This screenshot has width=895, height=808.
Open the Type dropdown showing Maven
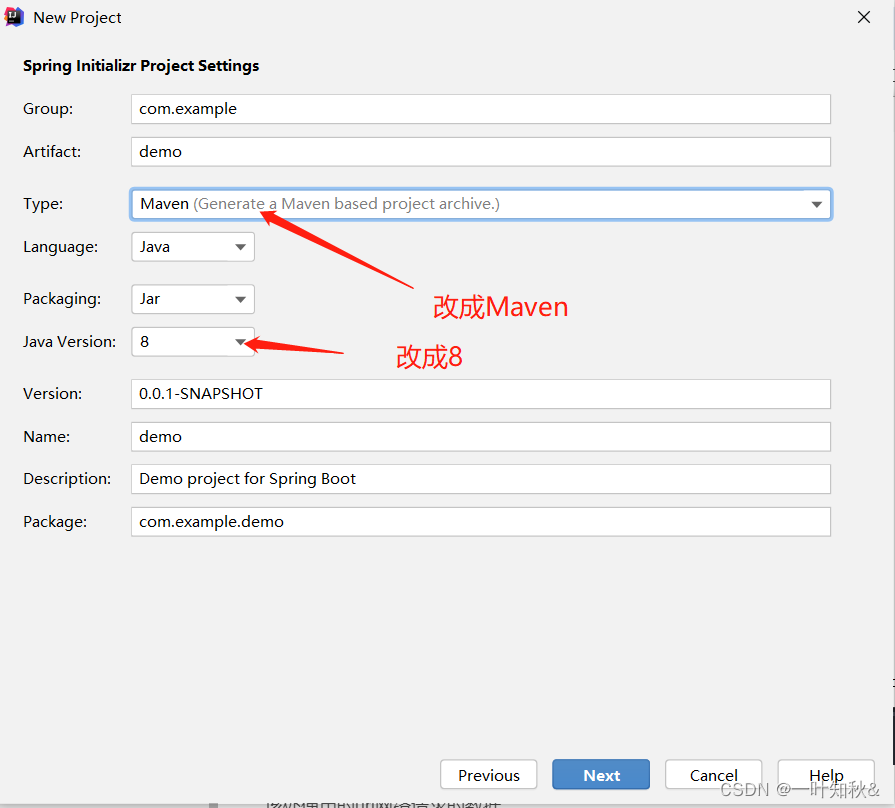coord(481,204)
